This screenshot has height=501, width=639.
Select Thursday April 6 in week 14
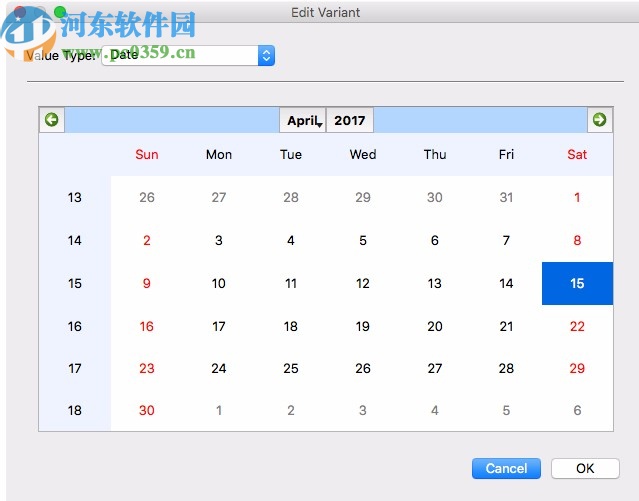[434, 240]
